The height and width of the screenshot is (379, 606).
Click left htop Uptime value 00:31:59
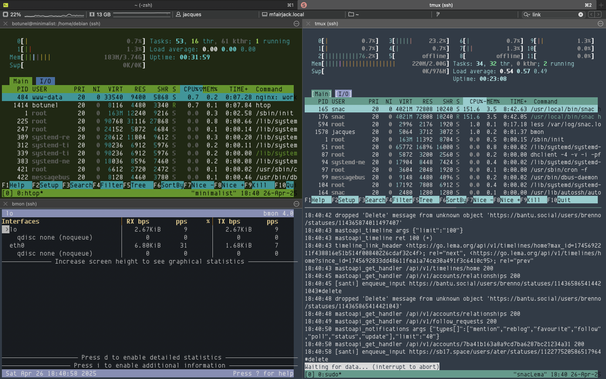click(x=195, y=57)
